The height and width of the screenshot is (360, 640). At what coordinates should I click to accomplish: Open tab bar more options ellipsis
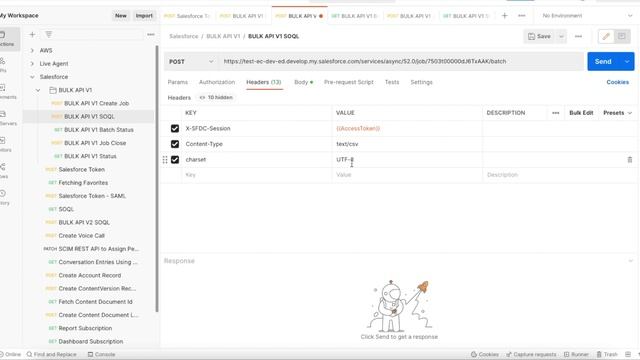(522, 16)
